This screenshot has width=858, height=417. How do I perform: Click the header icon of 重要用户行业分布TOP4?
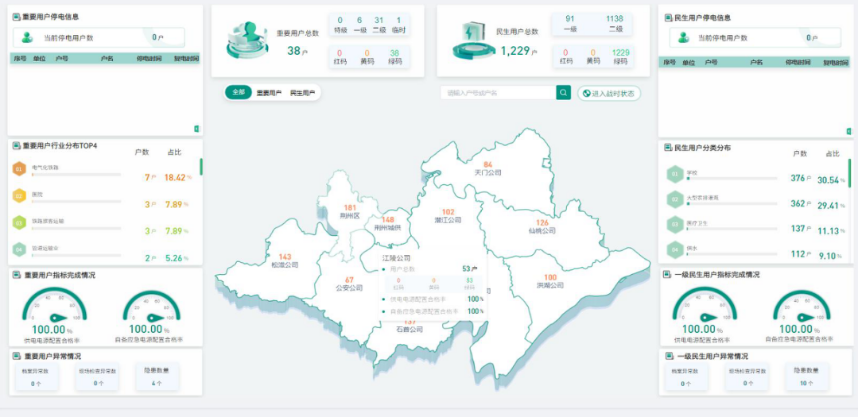click(x=15, y=145)
